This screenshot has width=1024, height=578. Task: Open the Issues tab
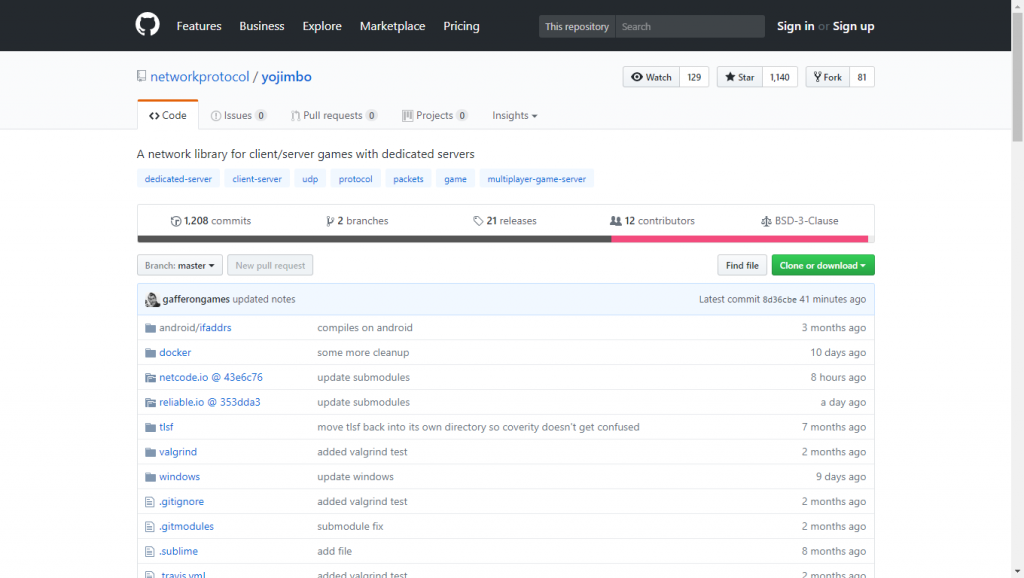[x=238, y=115]
